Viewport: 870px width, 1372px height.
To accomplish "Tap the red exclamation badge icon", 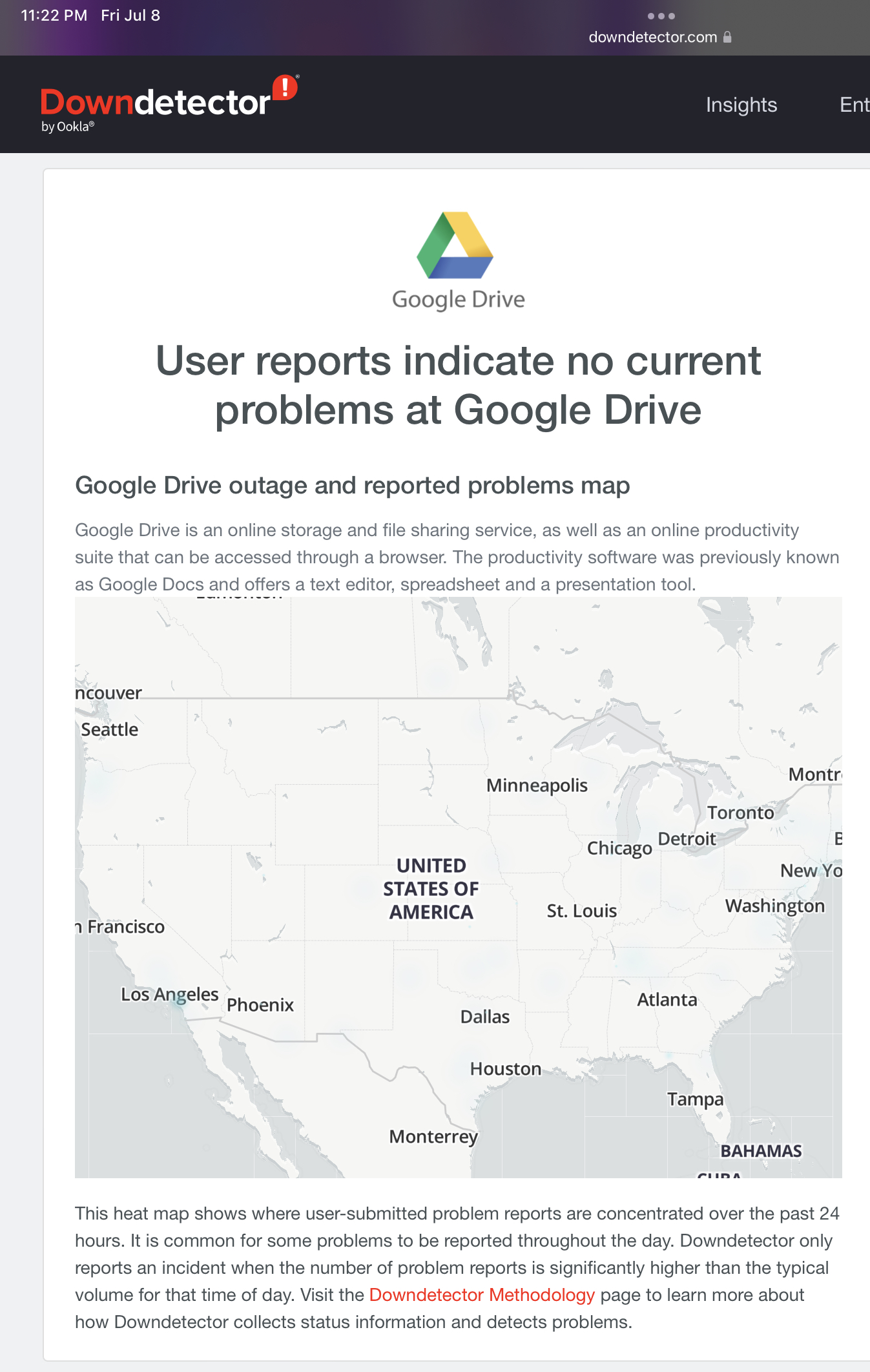I will coord(285,88).
